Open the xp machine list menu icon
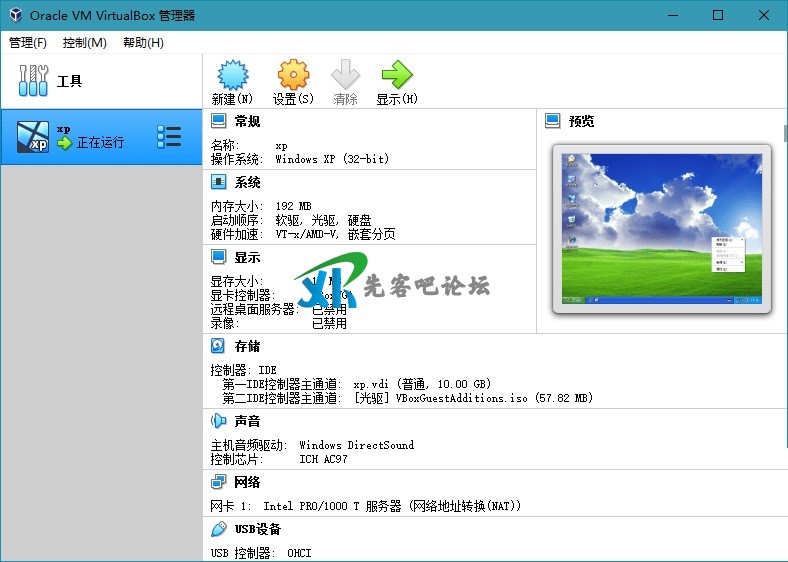Viewport: 788px width, 562px height. (169, 138)
